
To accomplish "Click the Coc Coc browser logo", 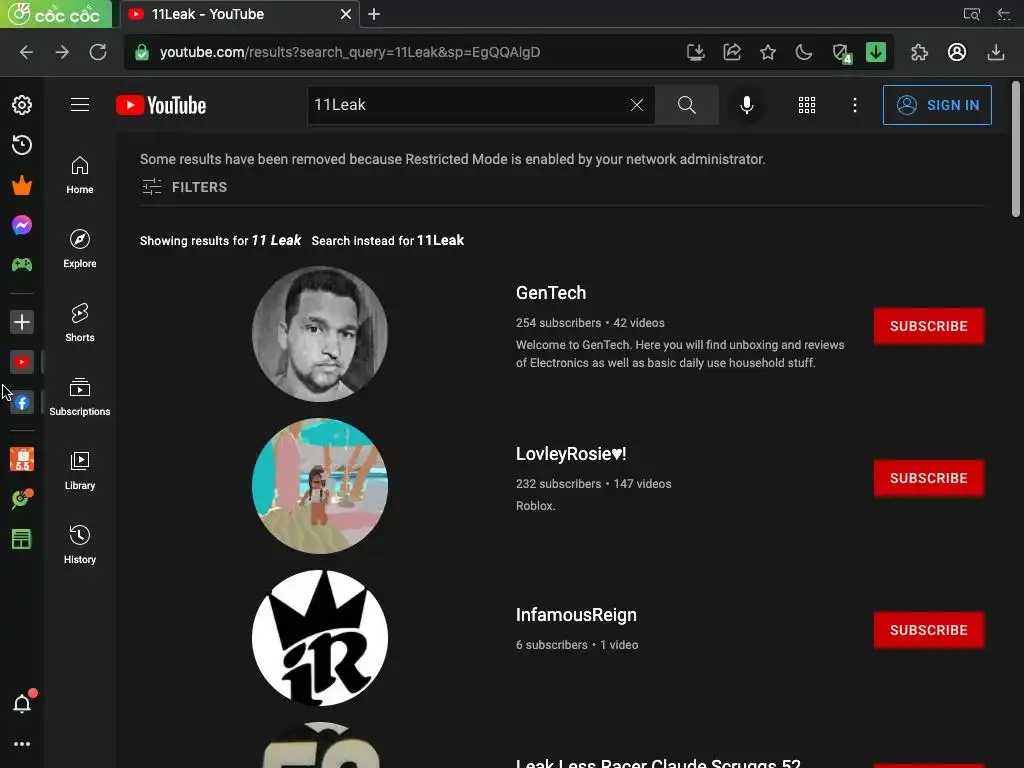I will pos(56,14).
